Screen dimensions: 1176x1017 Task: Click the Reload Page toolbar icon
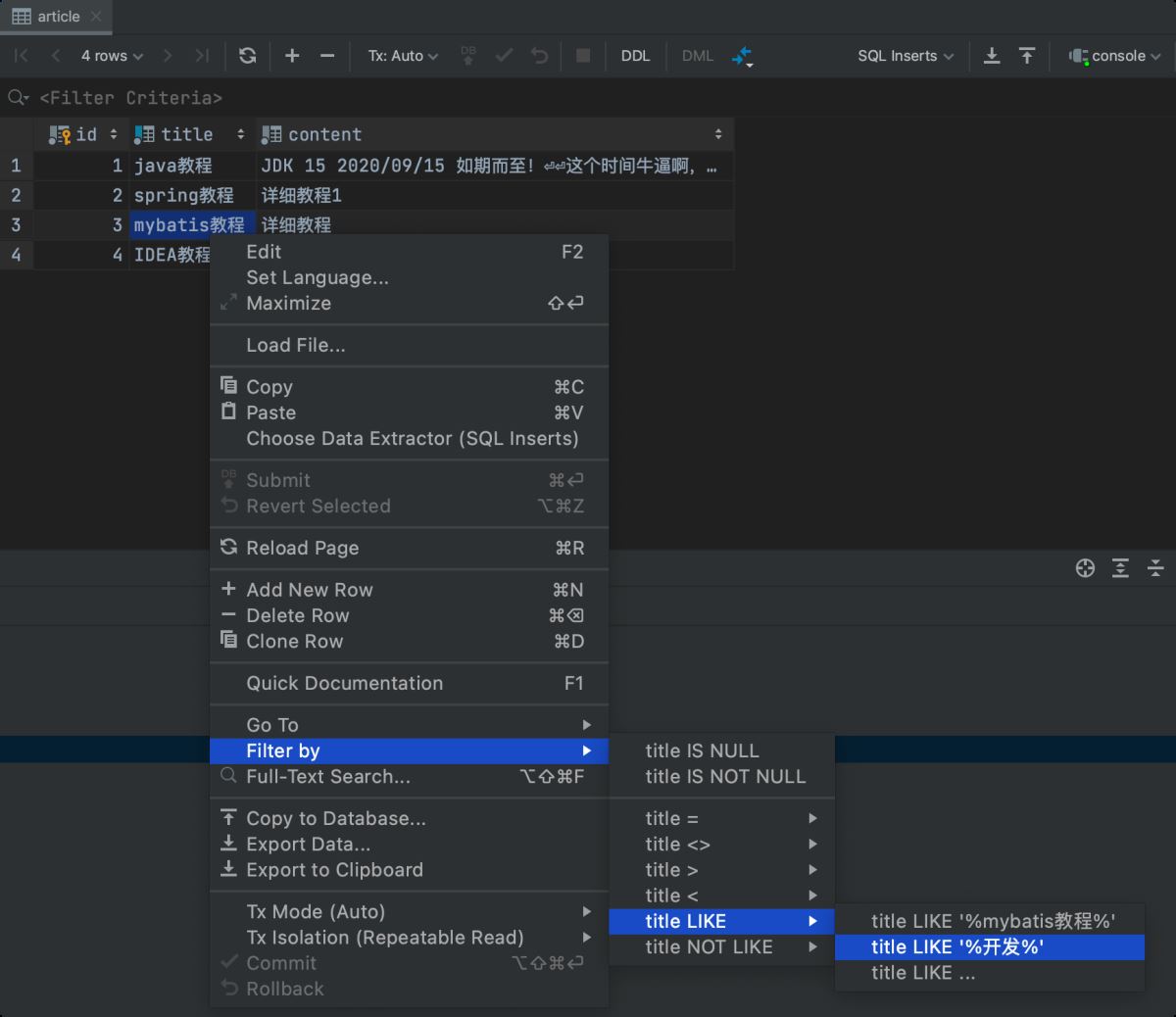tap(247, 56)
